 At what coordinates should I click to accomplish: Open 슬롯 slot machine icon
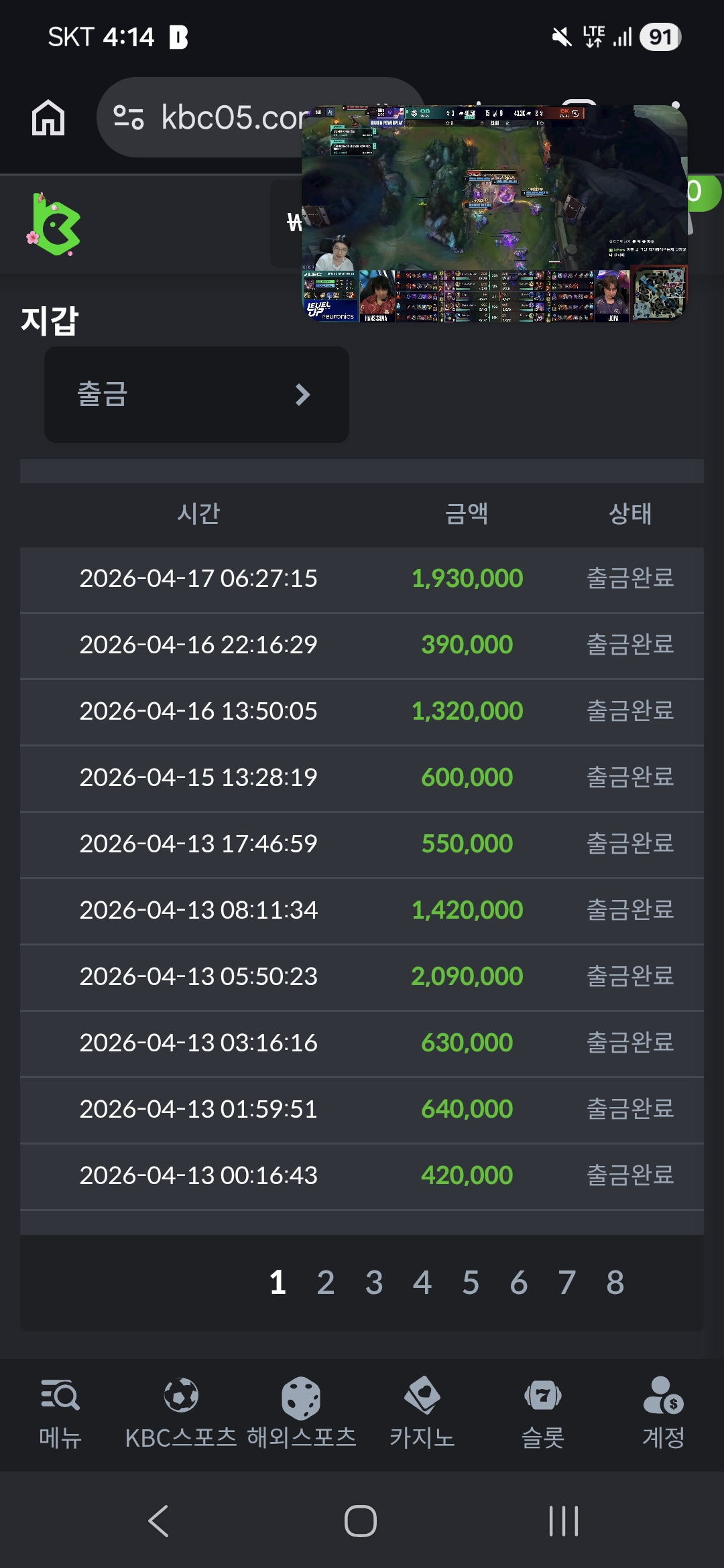tap(543, 1396)
